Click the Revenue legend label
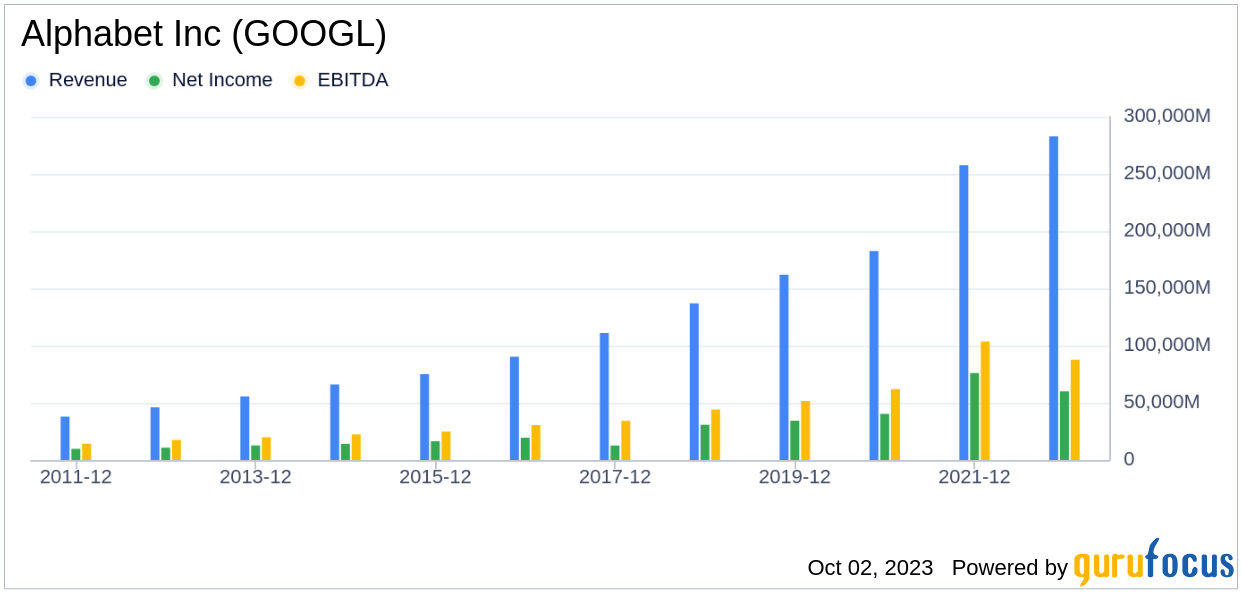This screenshot has height=593, width=1242. (88, 80)
